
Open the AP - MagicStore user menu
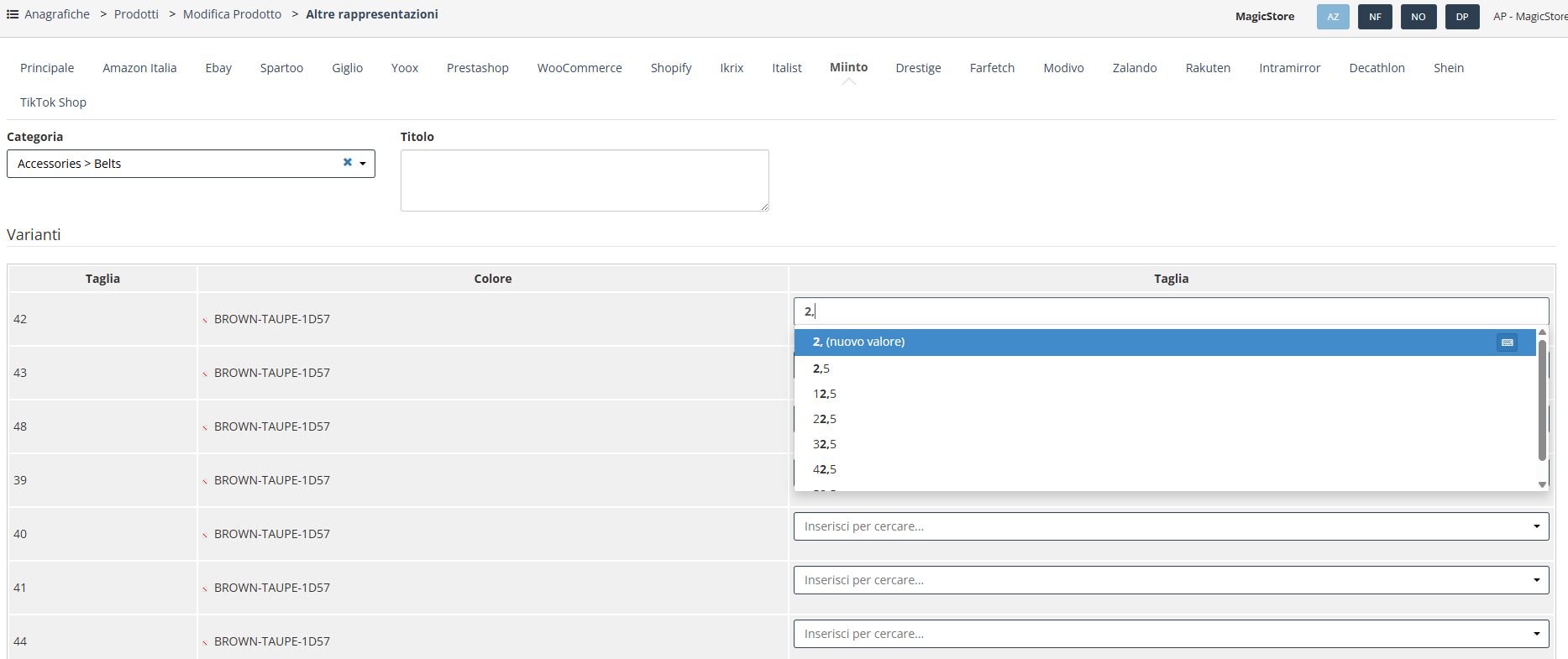[x=1530, y=17]
